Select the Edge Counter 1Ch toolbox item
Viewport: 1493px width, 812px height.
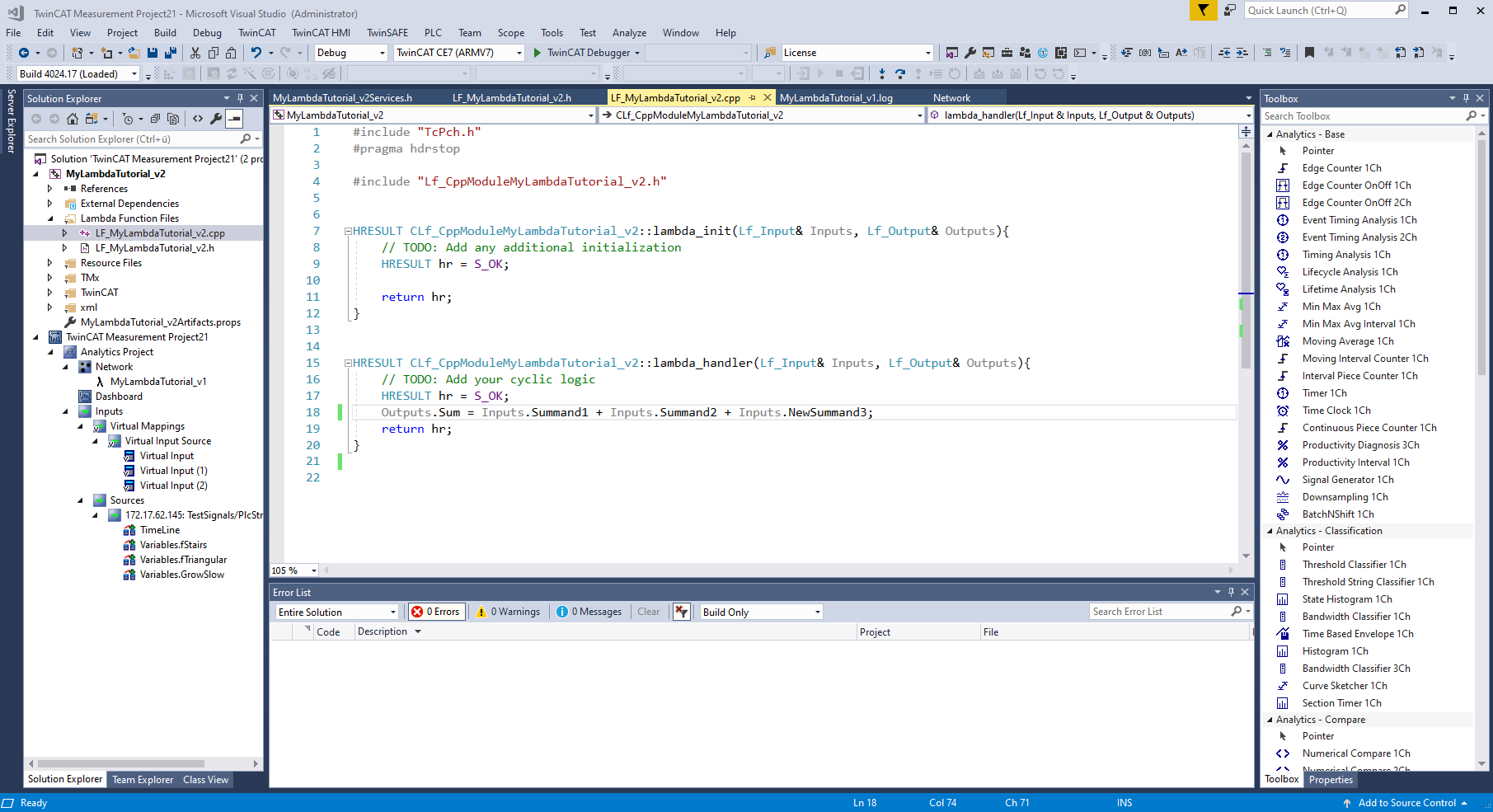(x=1341, y=168)
